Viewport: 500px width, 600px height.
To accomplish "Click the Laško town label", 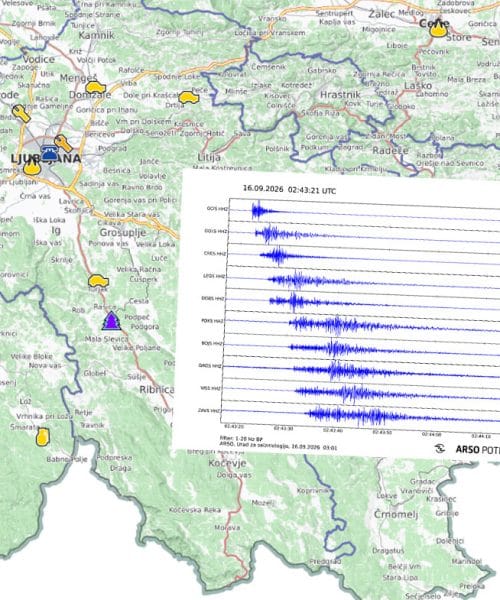I will [x=418, y=85].
